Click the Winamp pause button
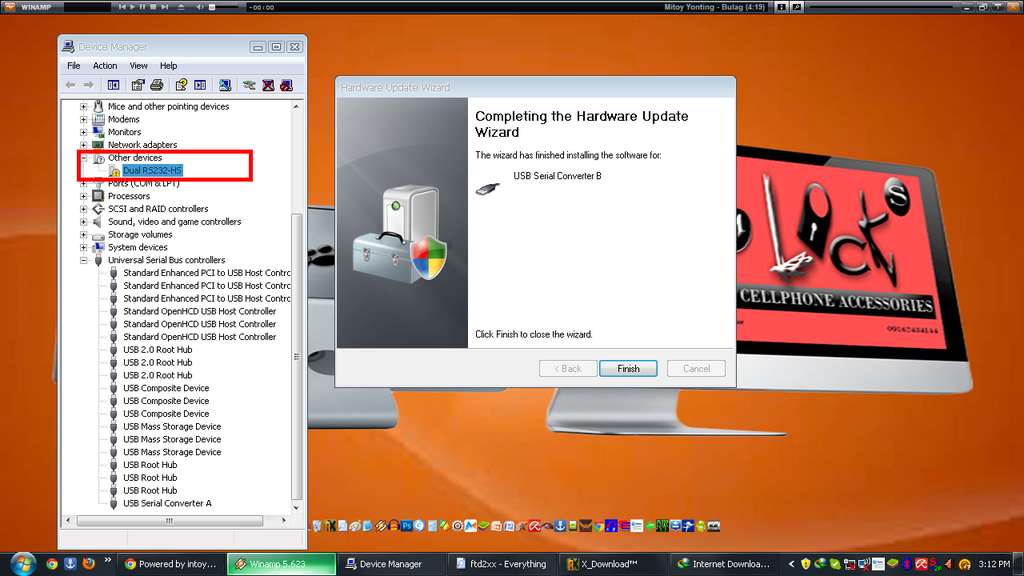Viewport: 1024px width, 576px height. (x=143, y=7)
